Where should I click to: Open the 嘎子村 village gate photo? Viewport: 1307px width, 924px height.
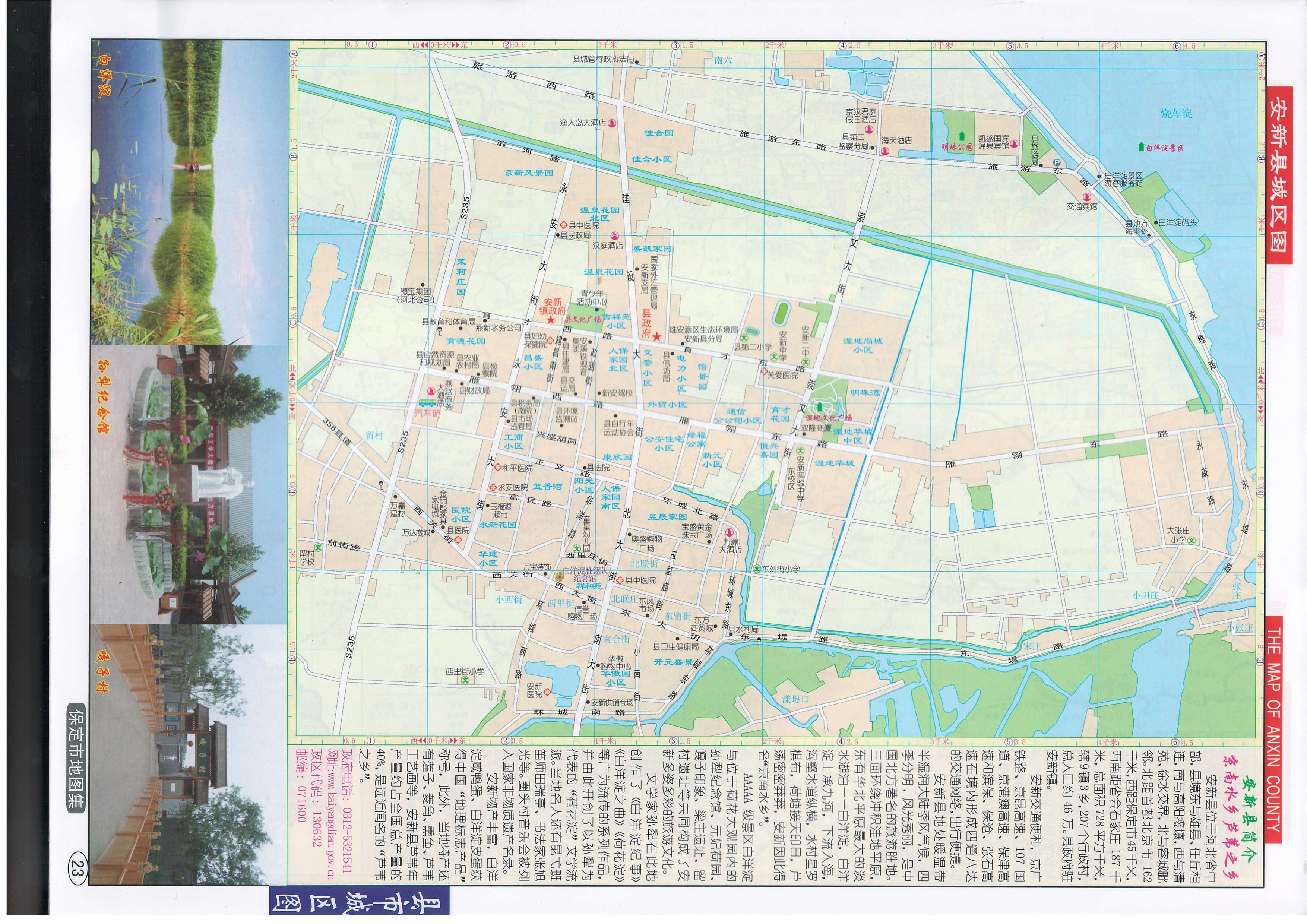pos(190,755)
